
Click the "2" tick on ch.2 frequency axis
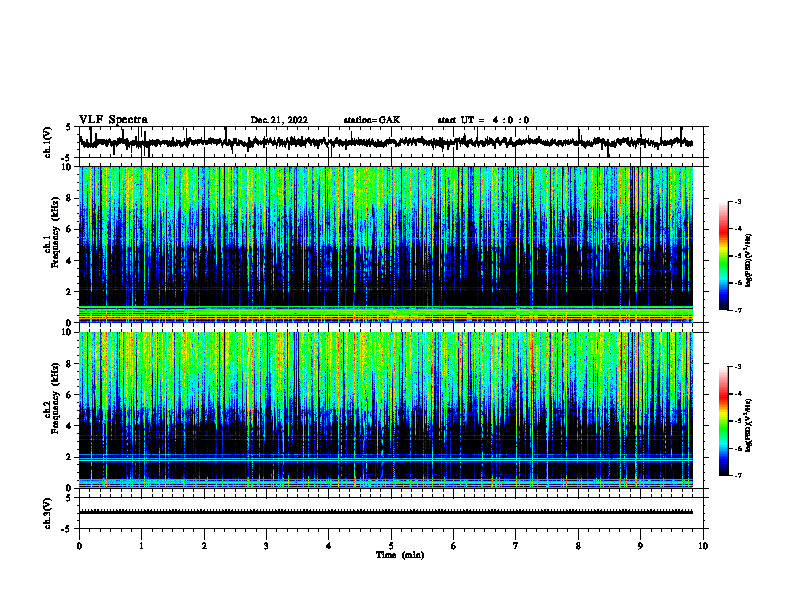point(70,457)
